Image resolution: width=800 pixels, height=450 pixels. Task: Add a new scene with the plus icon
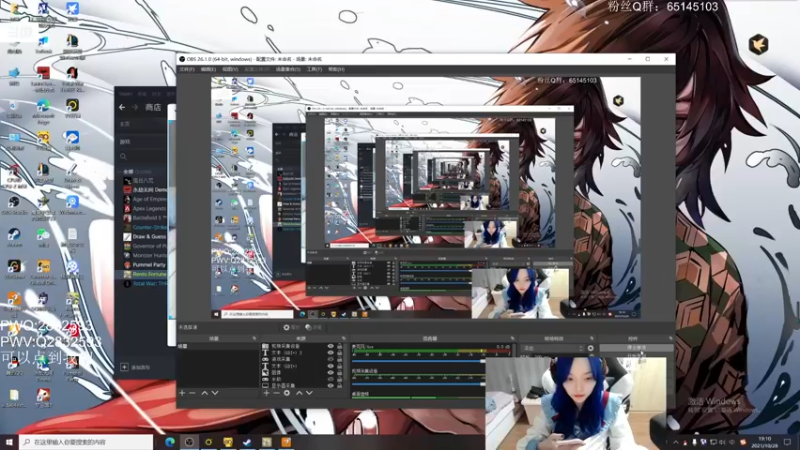click(182, 393)
